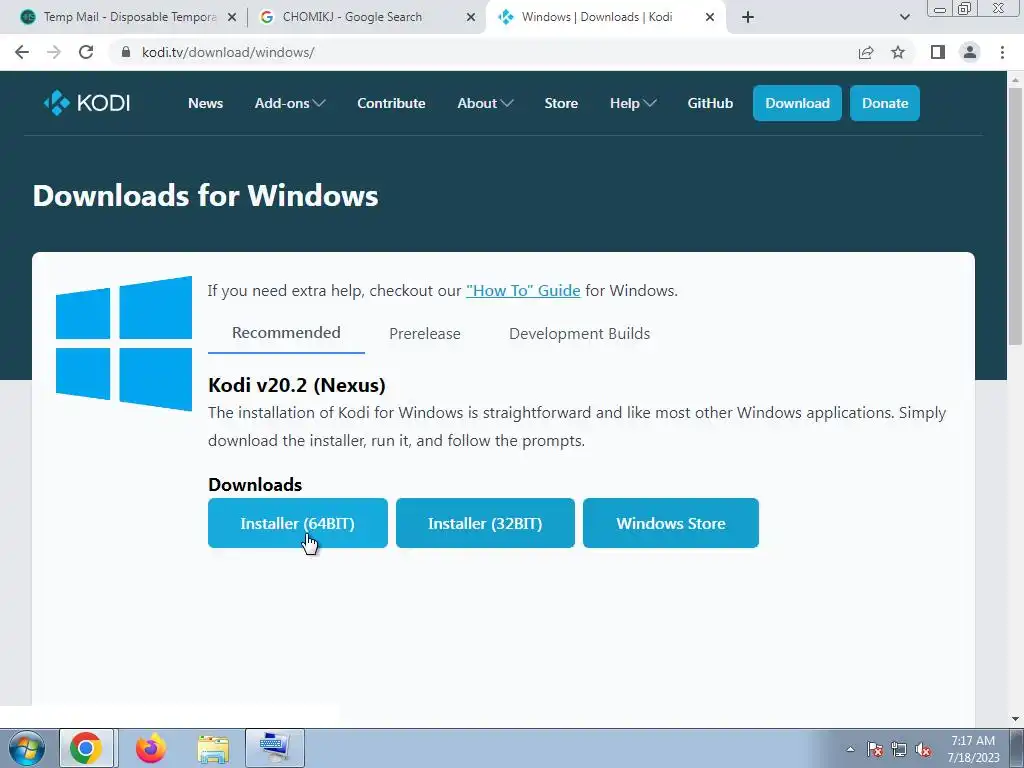Close the CHOMIKJ Google Search tab
1024x768 pixels.
click(x=471, y=18)
